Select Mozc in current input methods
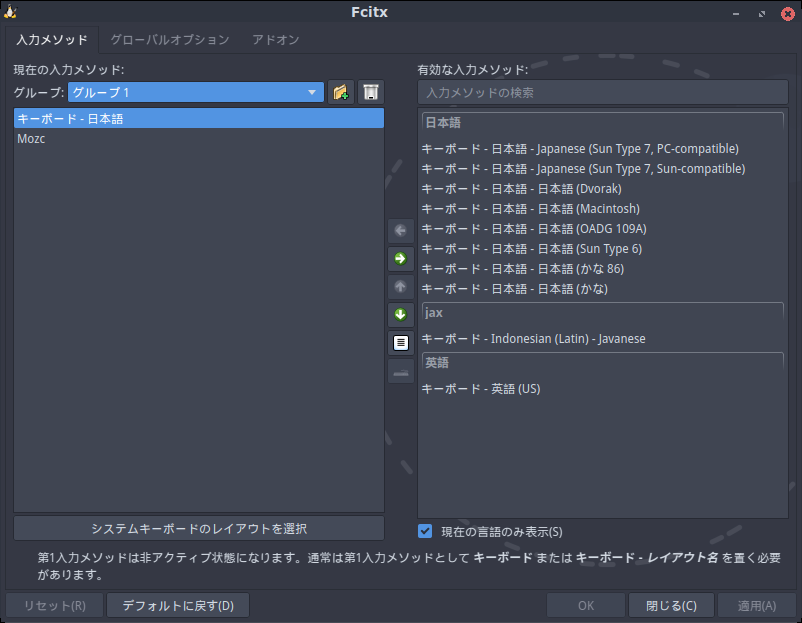The height and width of the screenshot is (623, 802). 199,139
